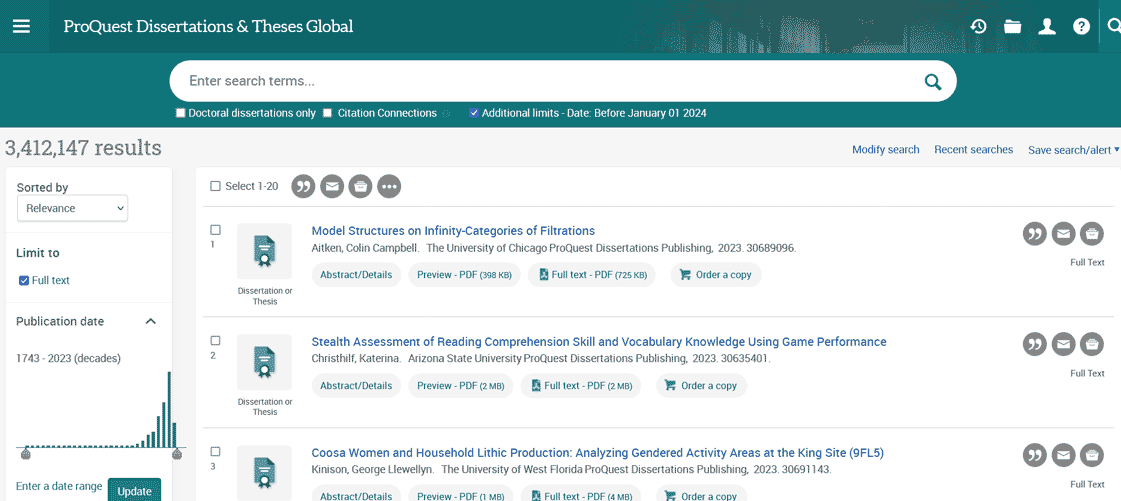Open the Sorted by Relevance dropdown

72,209
